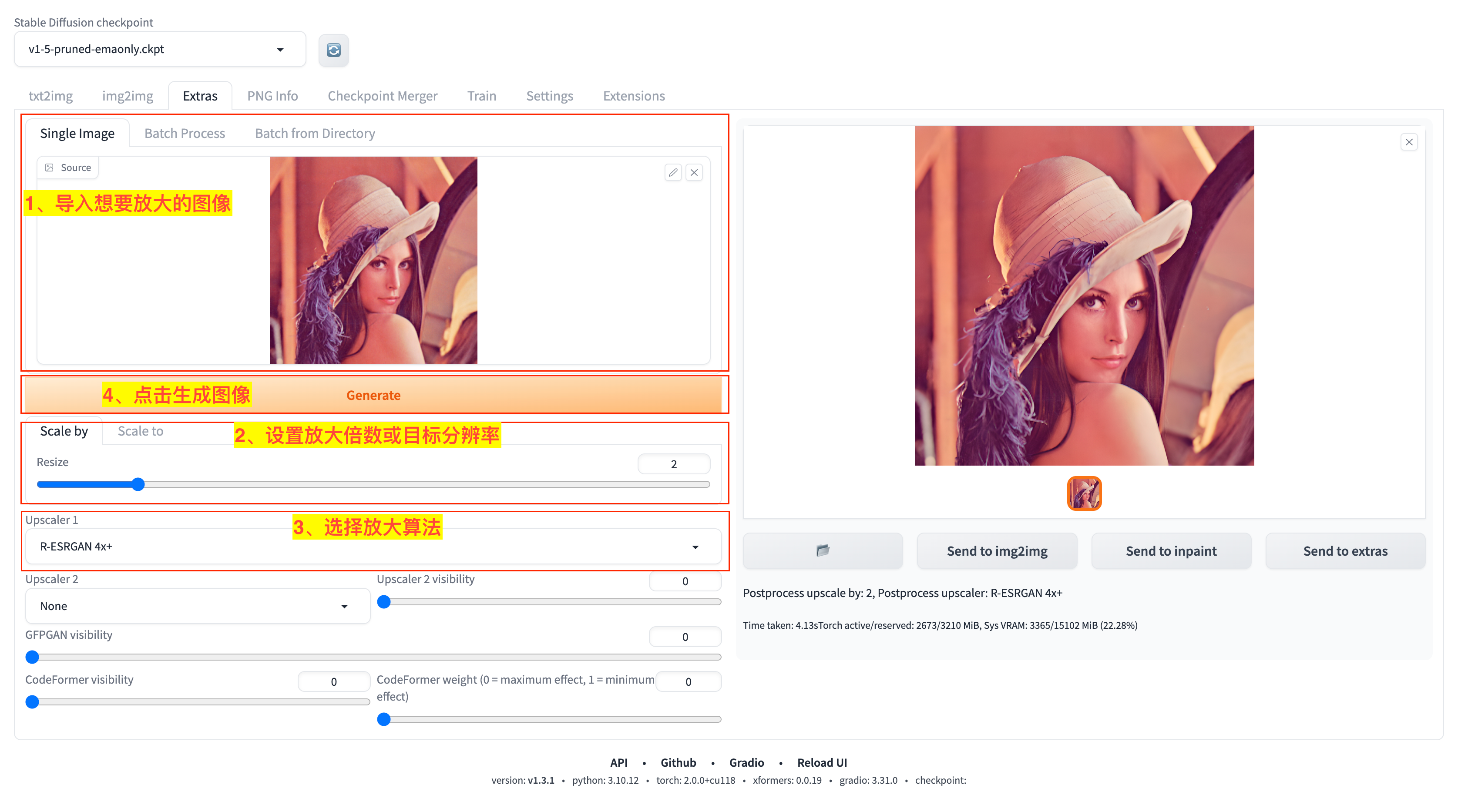Switch to the Batch Process tab
This screenshot has width=1458, height=812.
[185, 134]
